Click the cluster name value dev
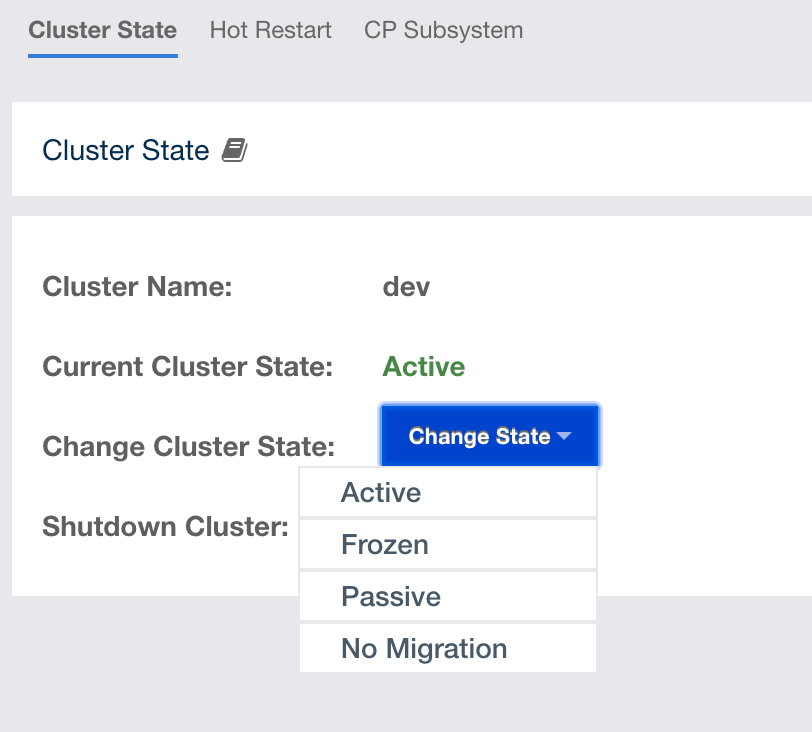The width and height of the screenshot is (812, 732). pos(406,288)
